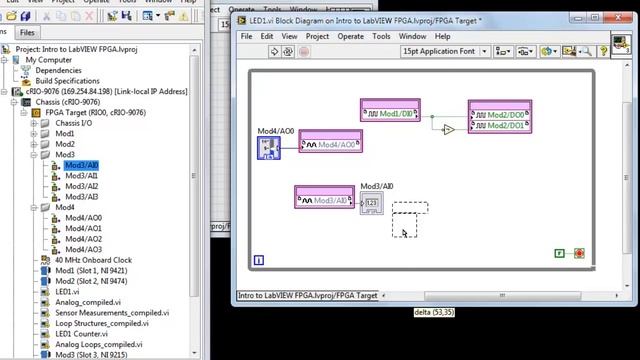
Task: Collapse the Mod3 folder in the tree
Action: (x=34, y=155)
